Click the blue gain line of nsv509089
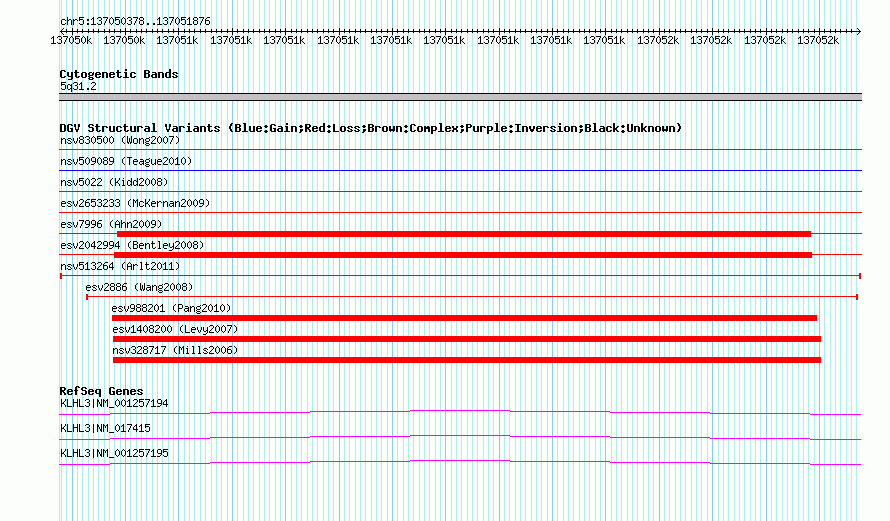890x521 pixels. coord(460,170)
